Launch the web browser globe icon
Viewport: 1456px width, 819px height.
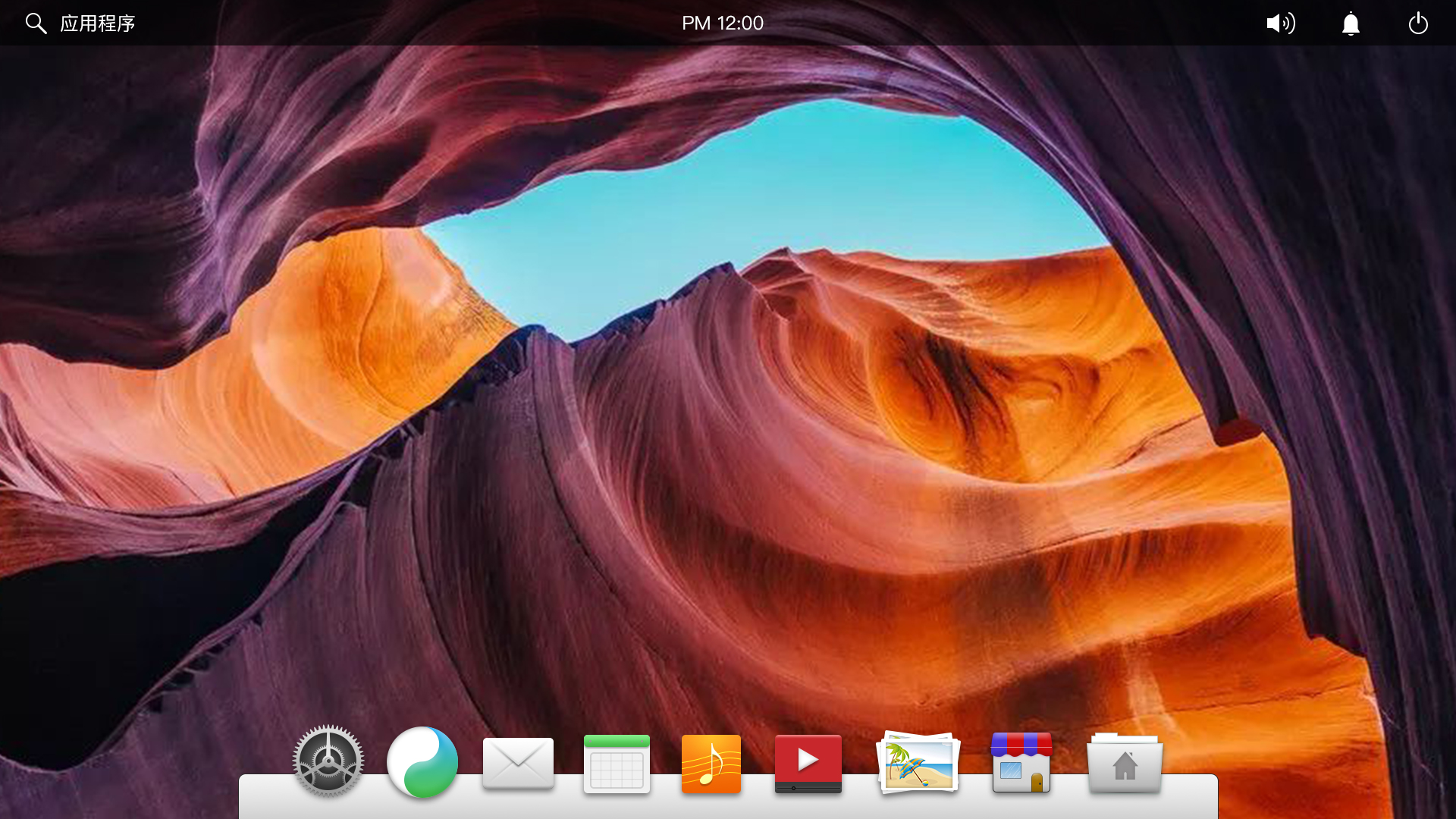[x=422, y=762]
